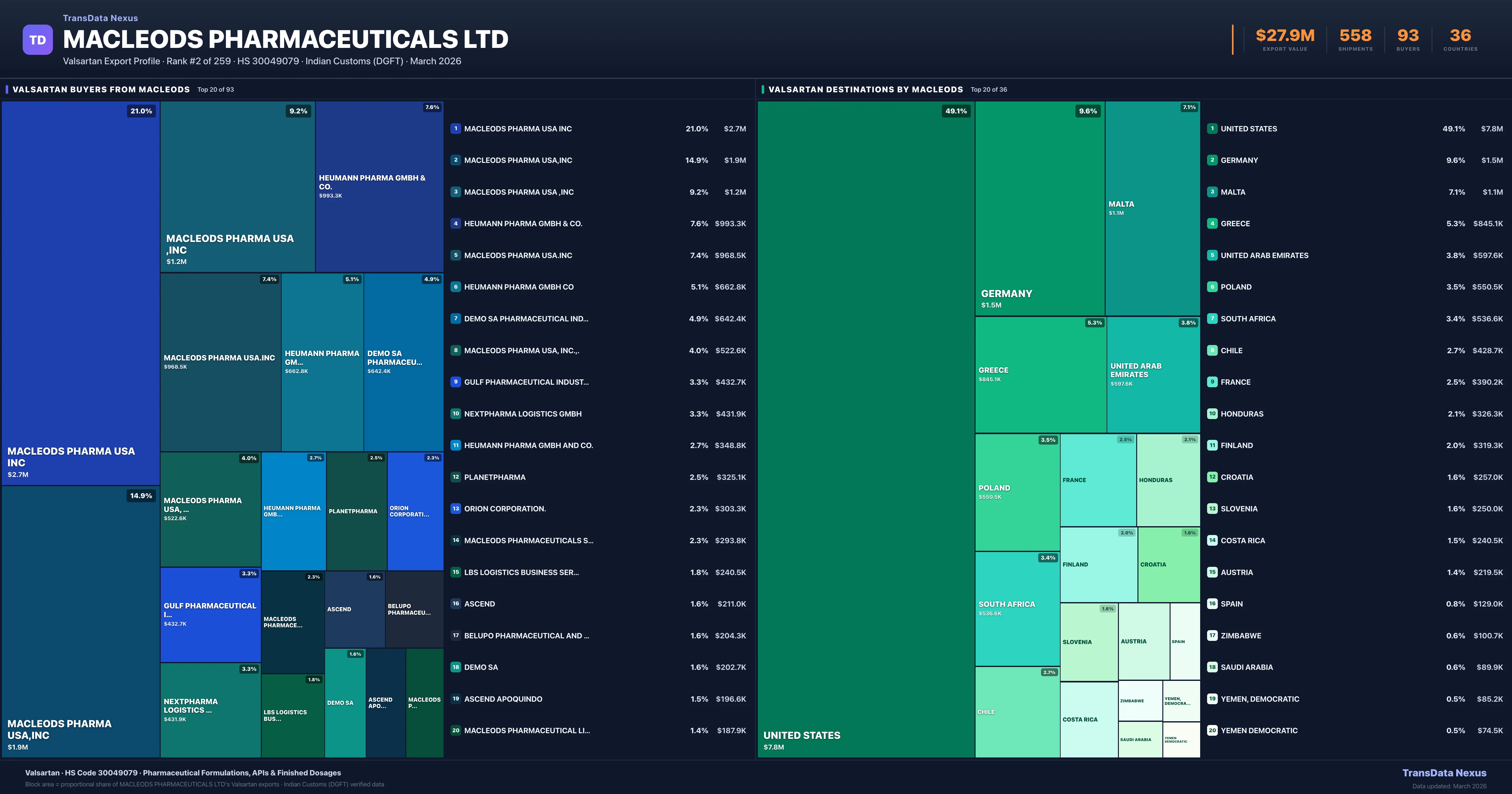Select the MALTA treemap block

pyautogui.click(x=1152, y=209)
